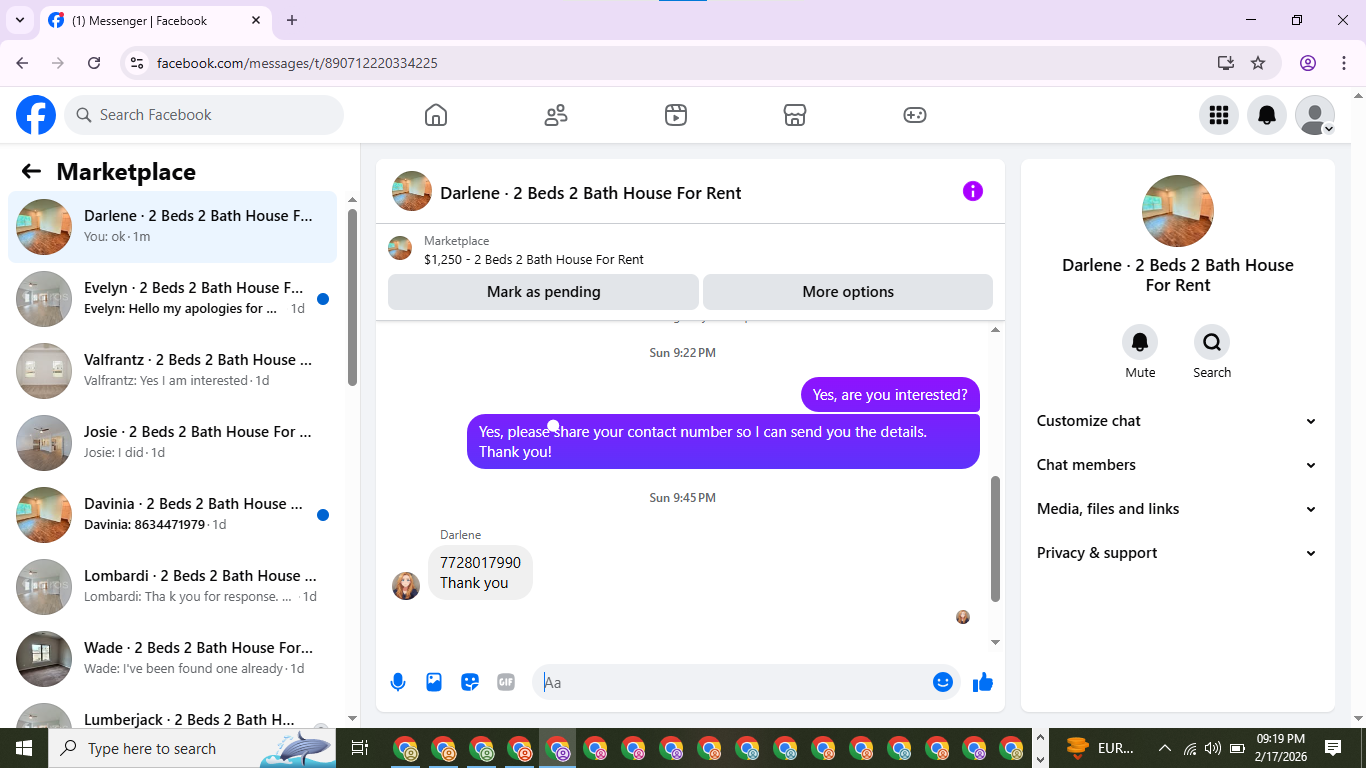
Task: Open the volume icon in system tray
Action: coord(1213,748)
